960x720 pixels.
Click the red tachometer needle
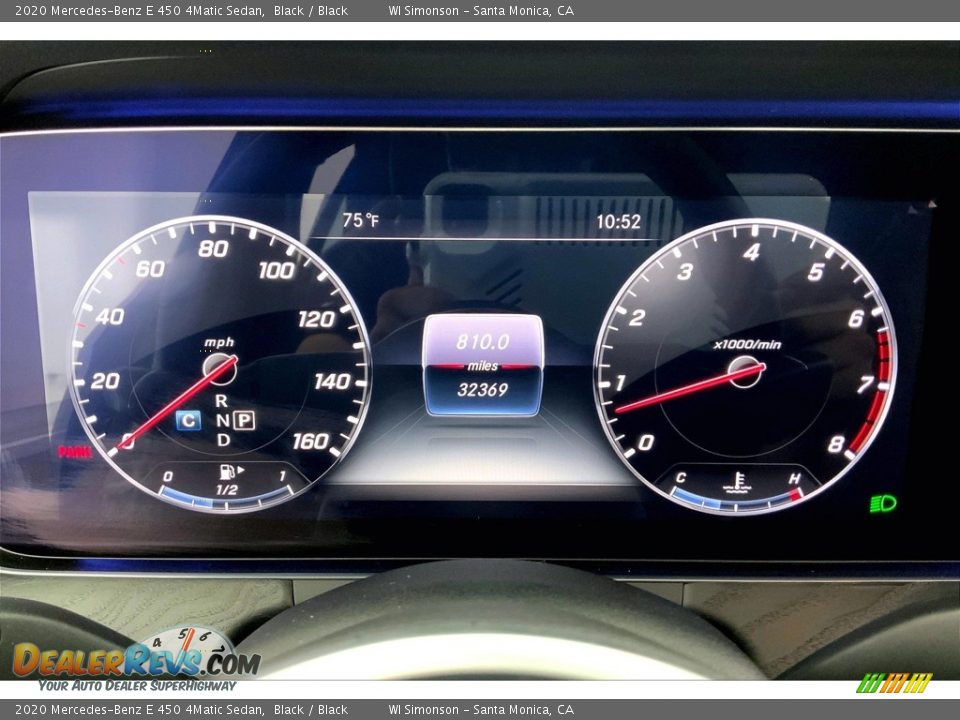point(690,388)
